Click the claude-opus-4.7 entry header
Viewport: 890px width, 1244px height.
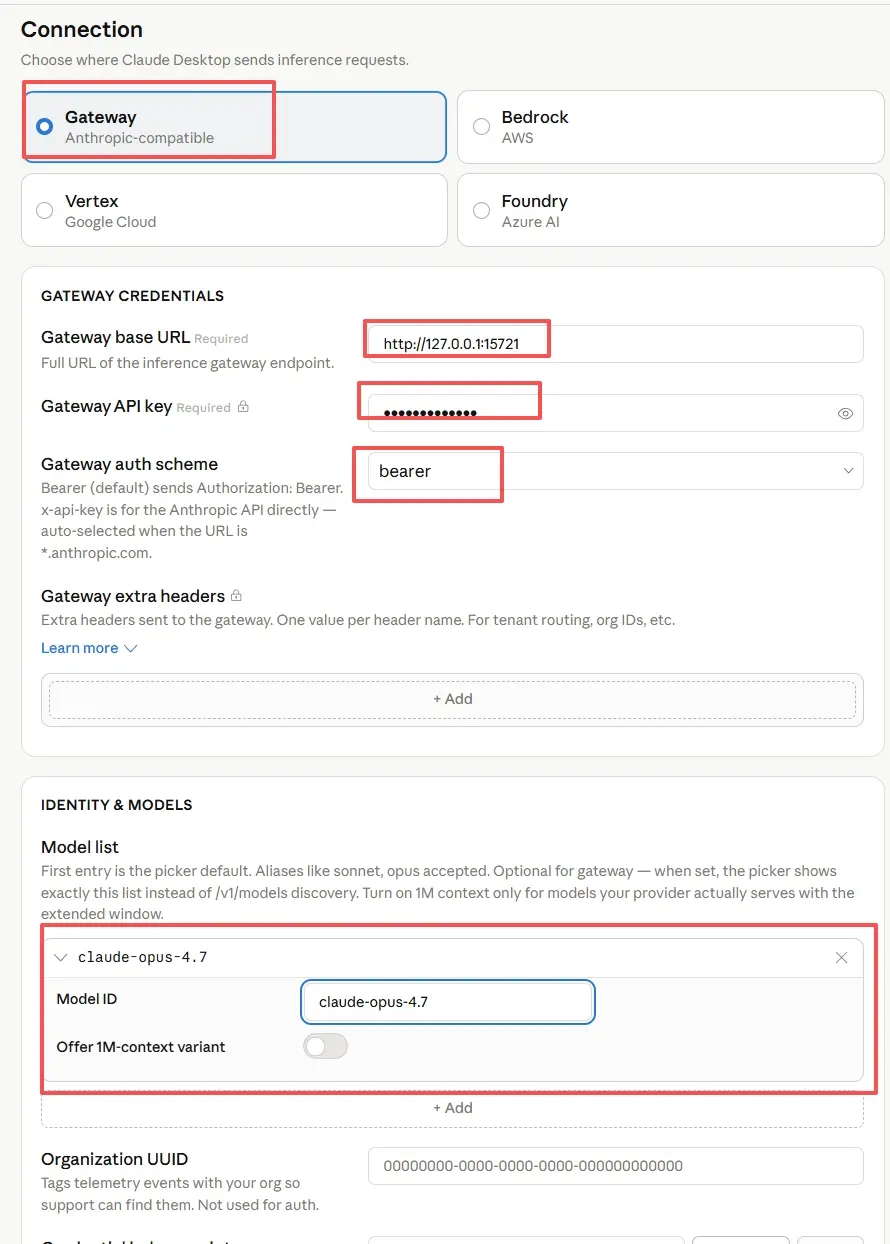tap(453, 958)
